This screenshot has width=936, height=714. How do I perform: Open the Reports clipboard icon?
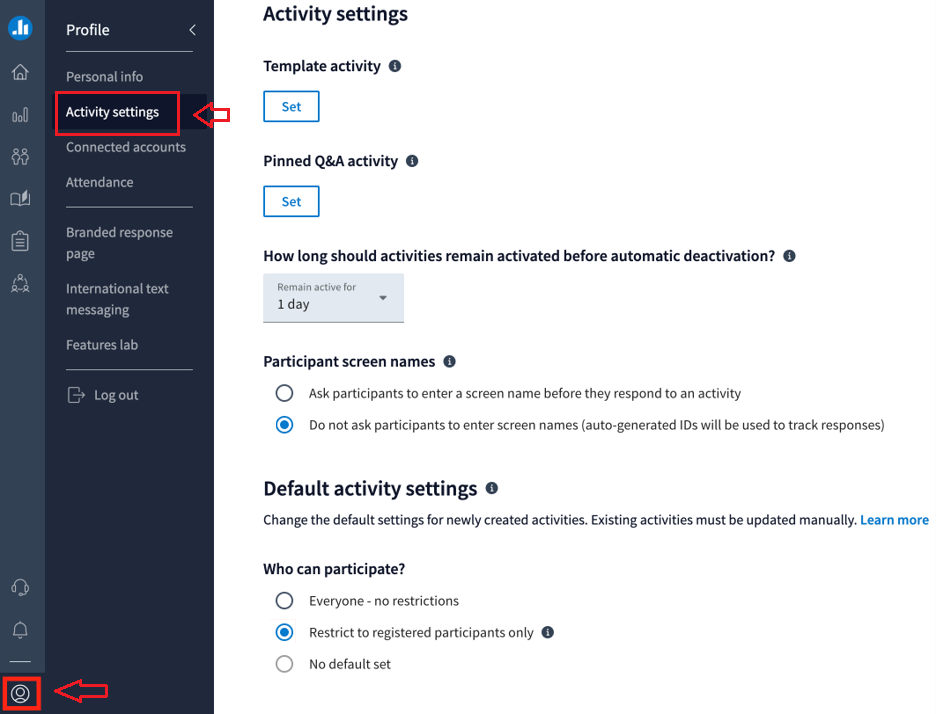pyautogui.click(x=20, y=241)
